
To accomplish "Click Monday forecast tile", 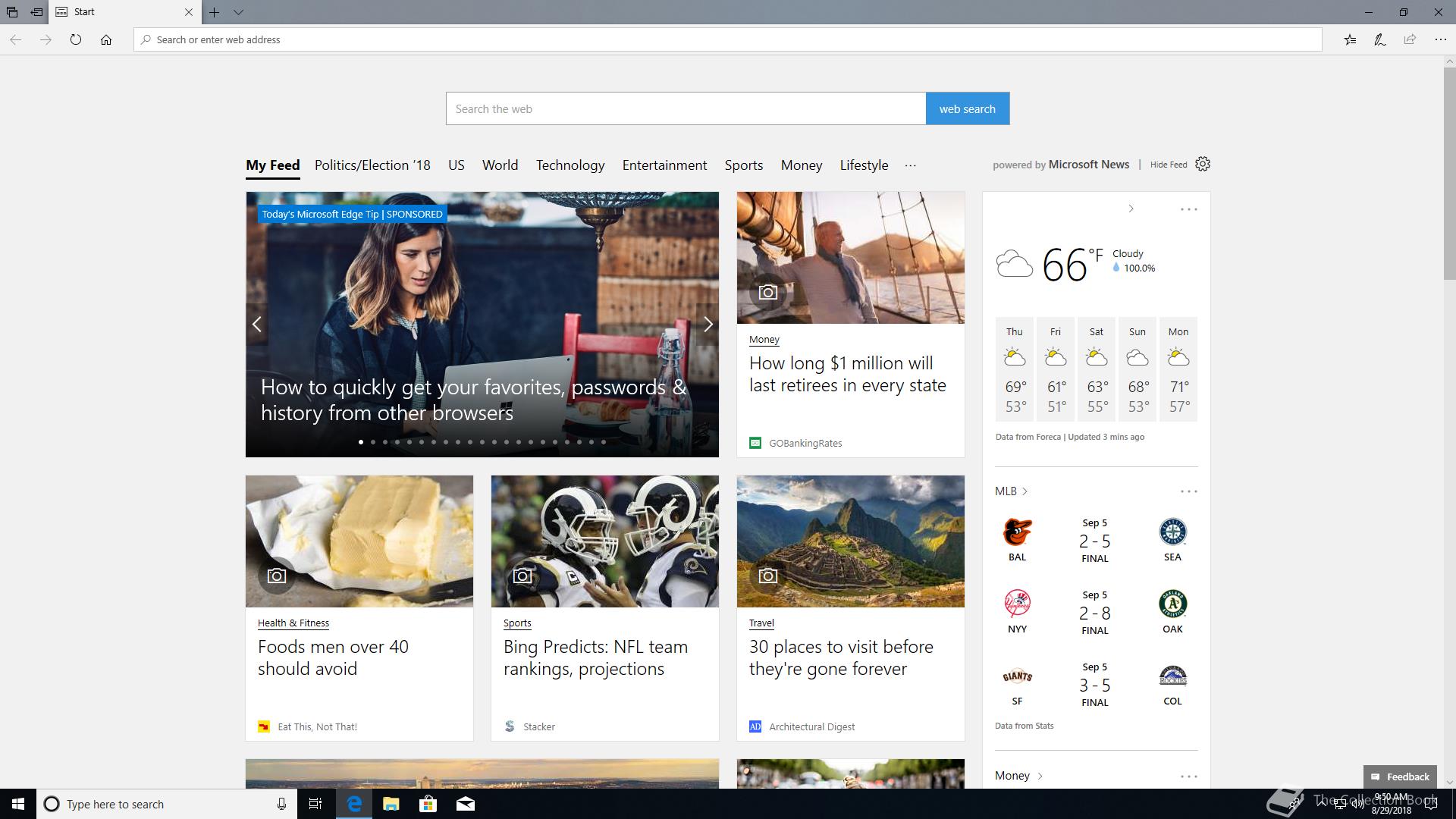I will tap(1178, 369).
